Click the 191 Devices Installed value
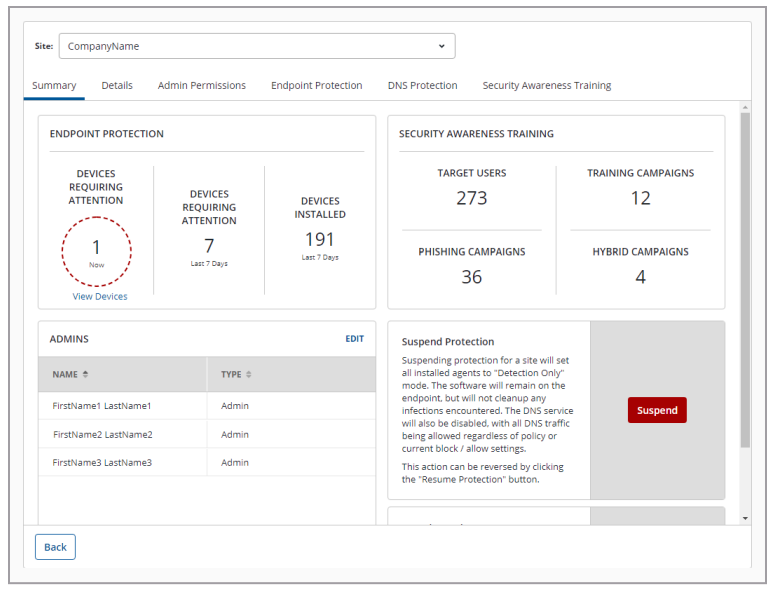The width and height of the screenshot is (774, 592). point(320,239)
